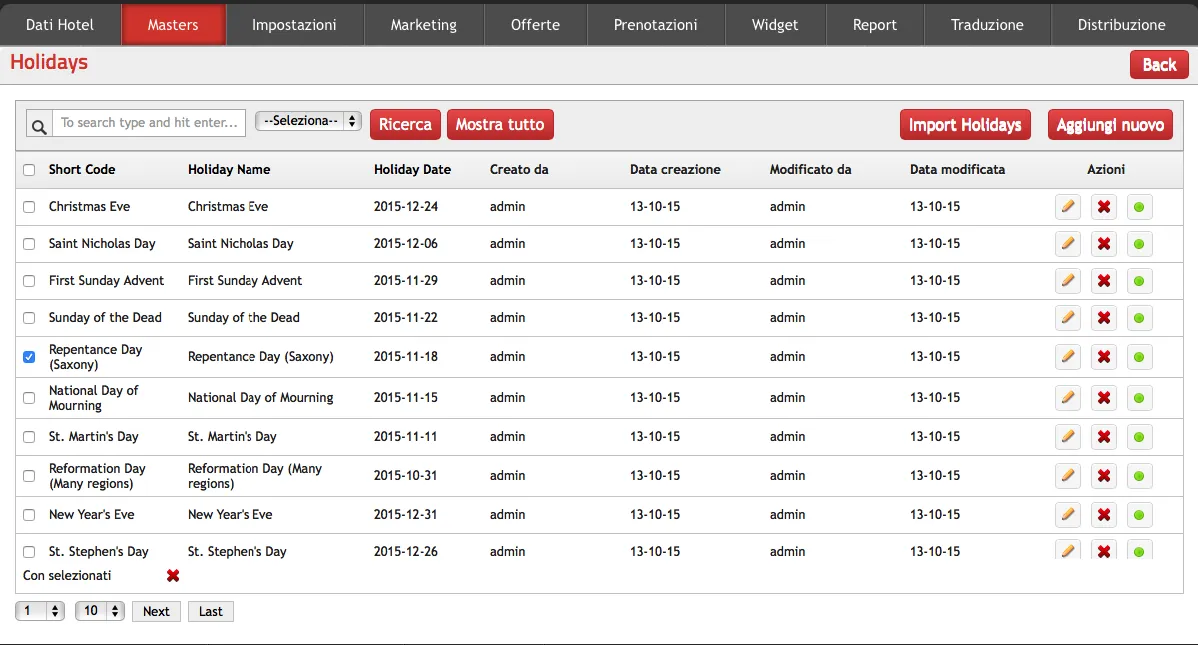Uncheck the Repentance Day (Saxony) checkbox
The width and height of the screenshot is (1198, 645).
(29, 357)
